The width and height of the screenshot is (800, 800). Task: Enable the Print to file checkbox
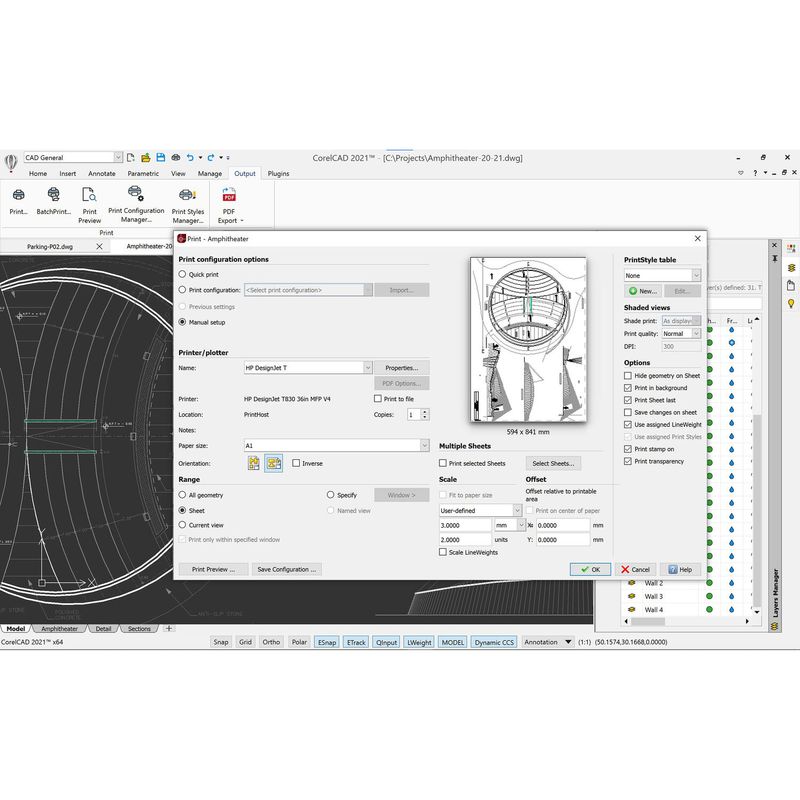(x=378, y=398)
